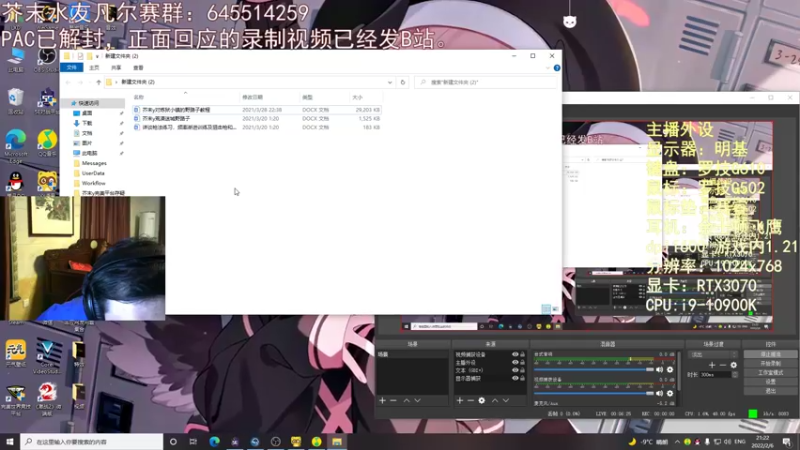Open Messages folder in navigation pane
The height and width of the screenshot is (450, 800).
pyautogui.click(x=94, y=163)
